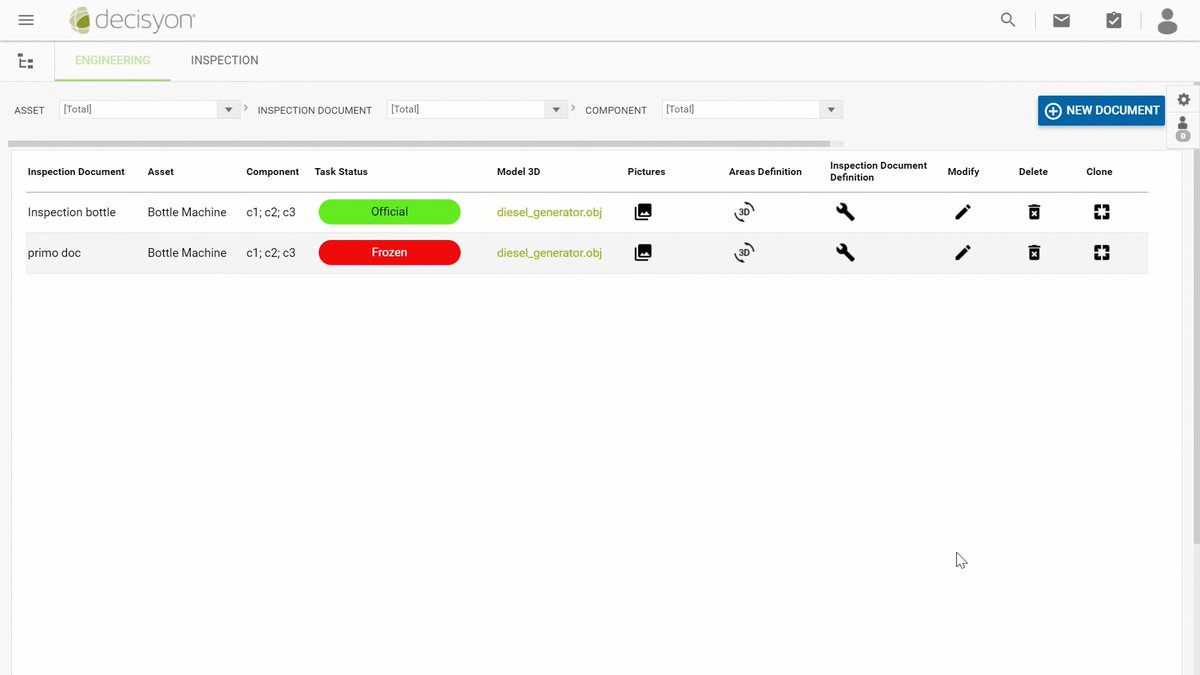The width and height of the screenshot is (1200, 675).
Task: Clone the Inspection bottle document
Action: [1102, 212]
